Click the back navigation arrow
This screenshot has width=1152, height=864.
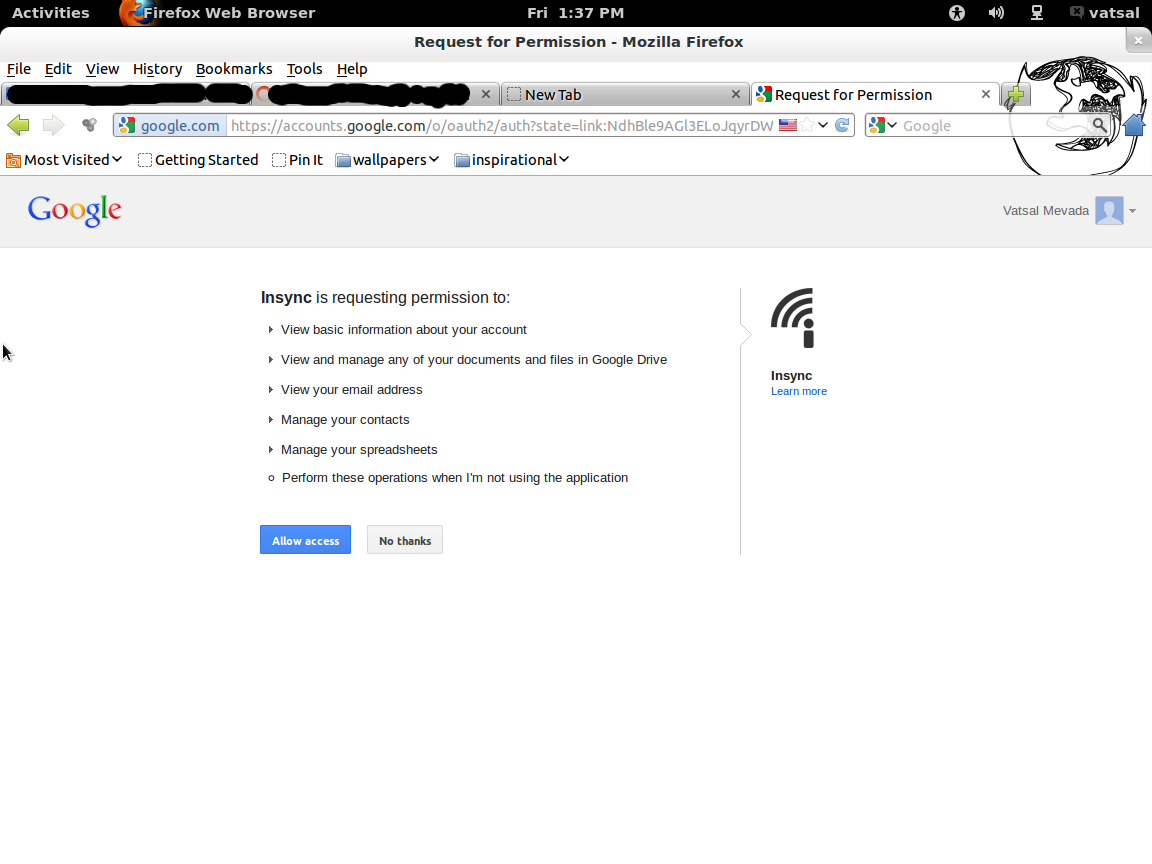pos(18,124)
